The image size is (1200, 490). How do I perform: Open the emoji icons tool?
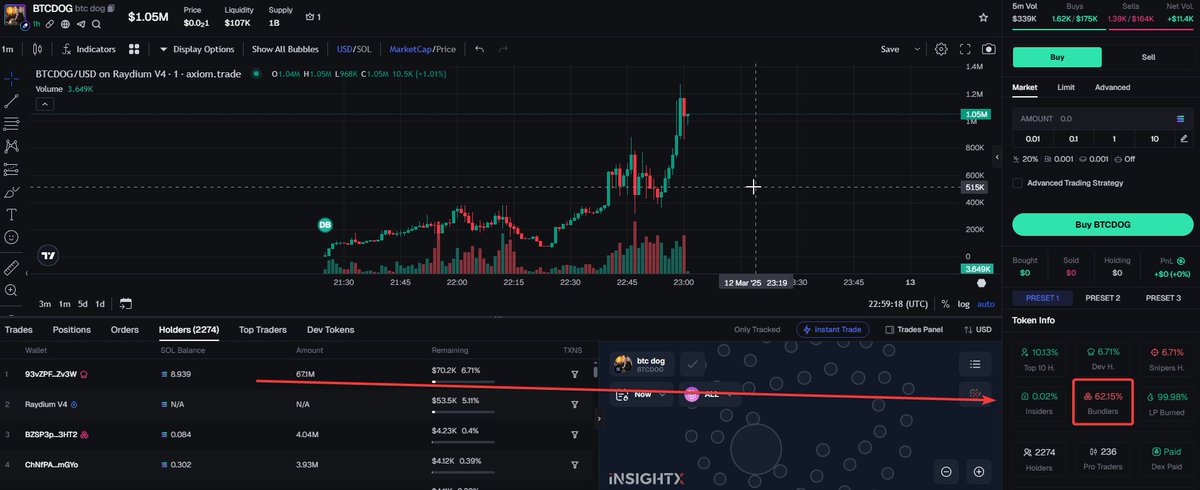[11, 237]
